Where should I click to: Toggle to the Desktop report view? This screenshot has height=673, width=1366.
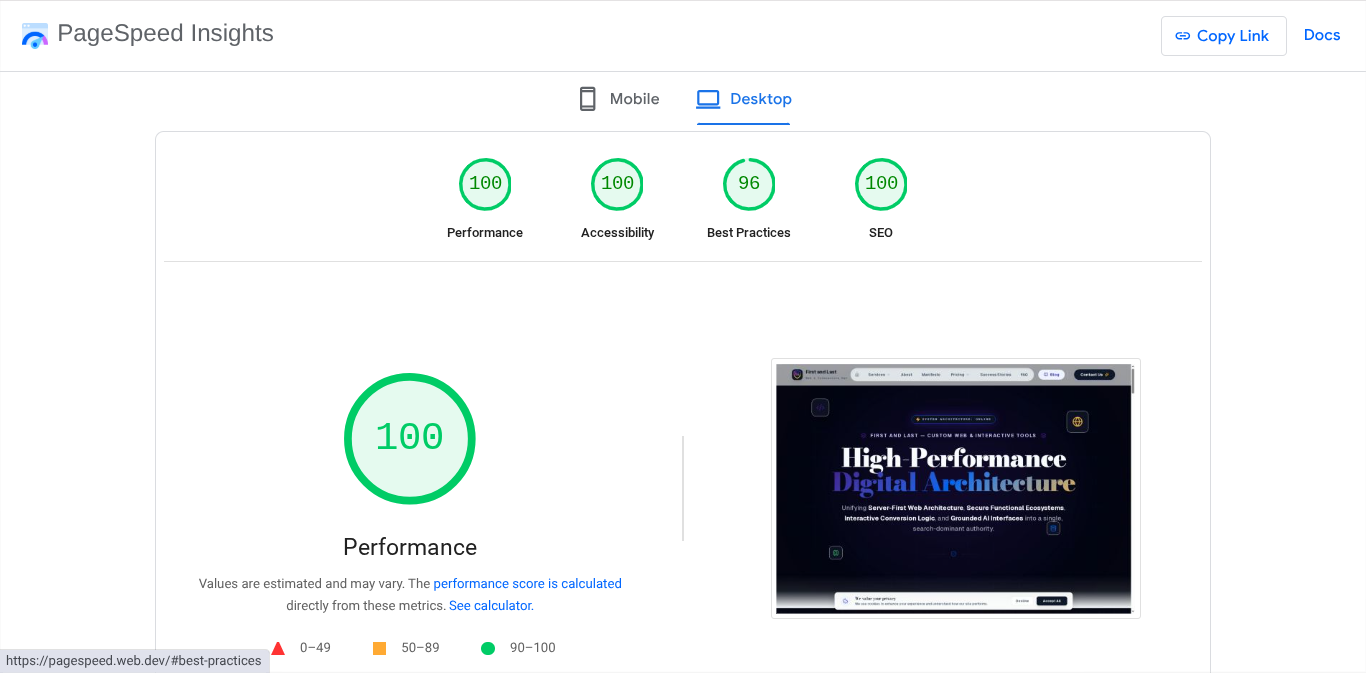pos(744,98)
